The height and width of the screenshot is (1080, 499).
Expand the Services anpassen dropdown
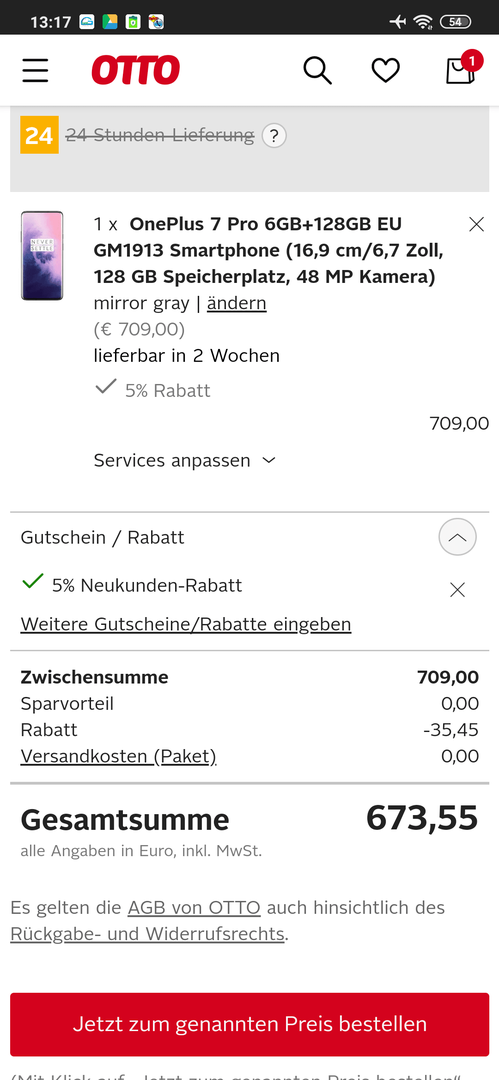click(x=185, y=460)
